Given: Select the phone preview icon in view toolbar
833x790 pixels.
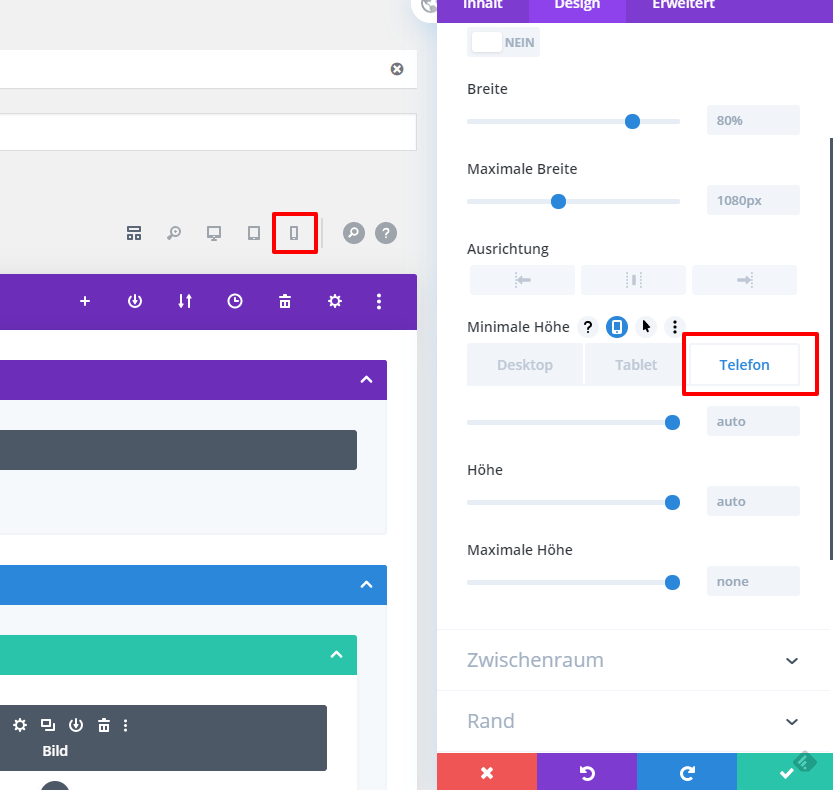Looking at the screenshot, I should 294,233.
